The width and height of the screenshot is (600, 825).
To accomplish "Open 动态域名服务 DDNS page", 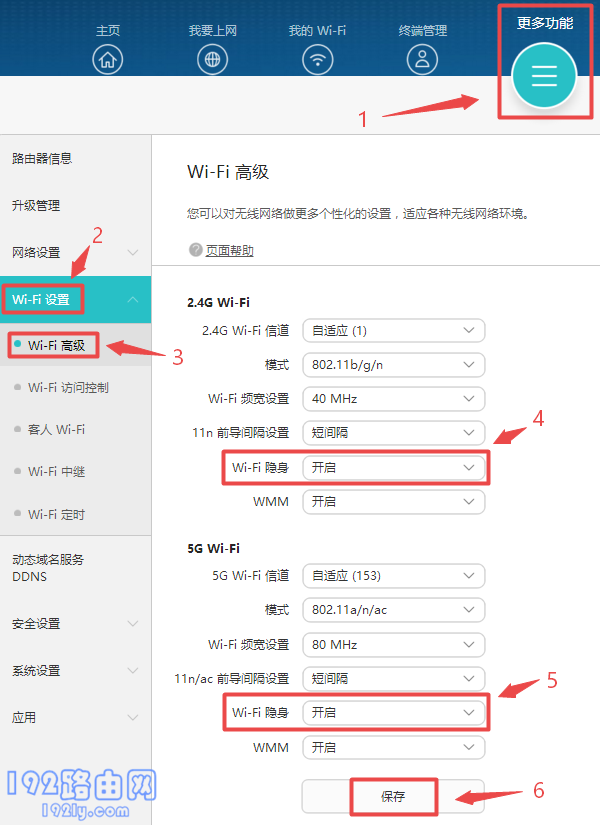I will point(48,568).
